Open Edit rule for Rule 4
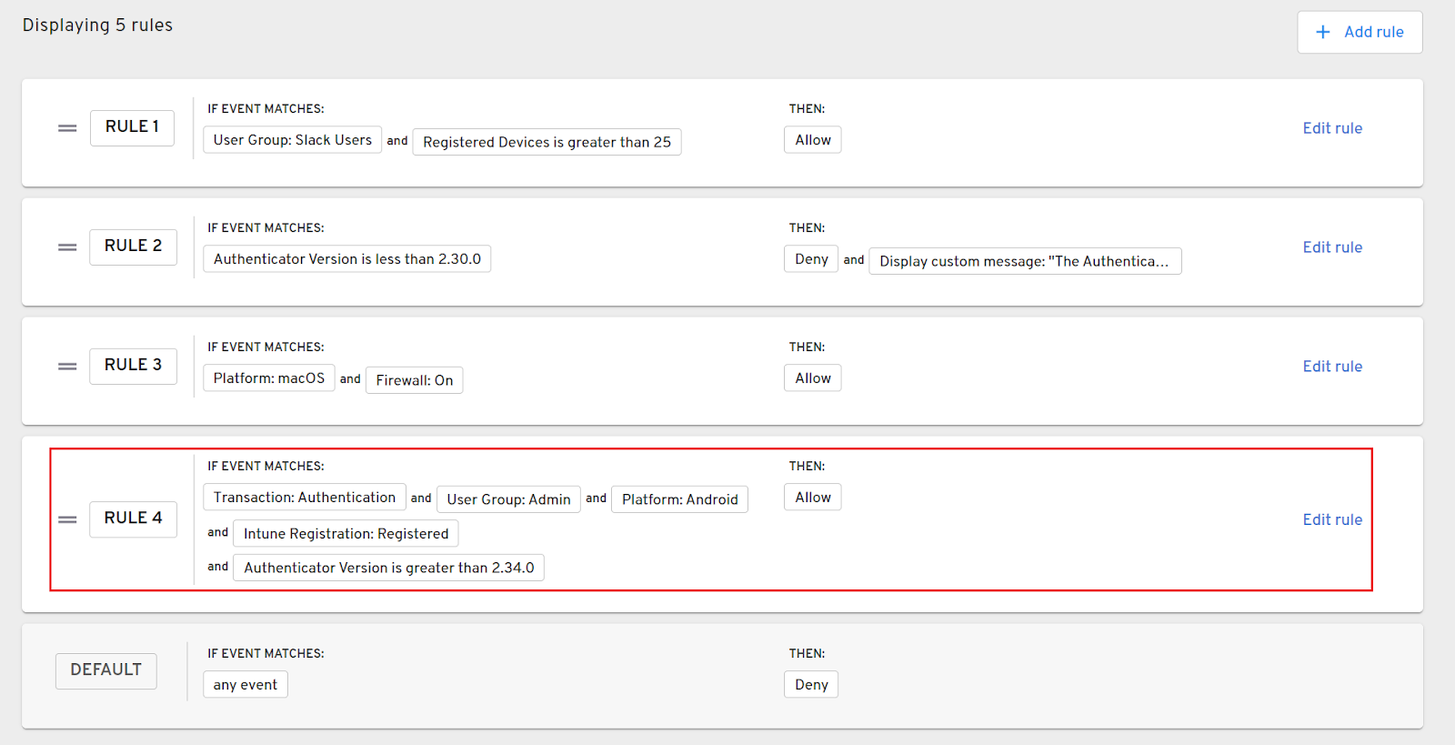1455x745 pixels. [x=1332, y=519]
